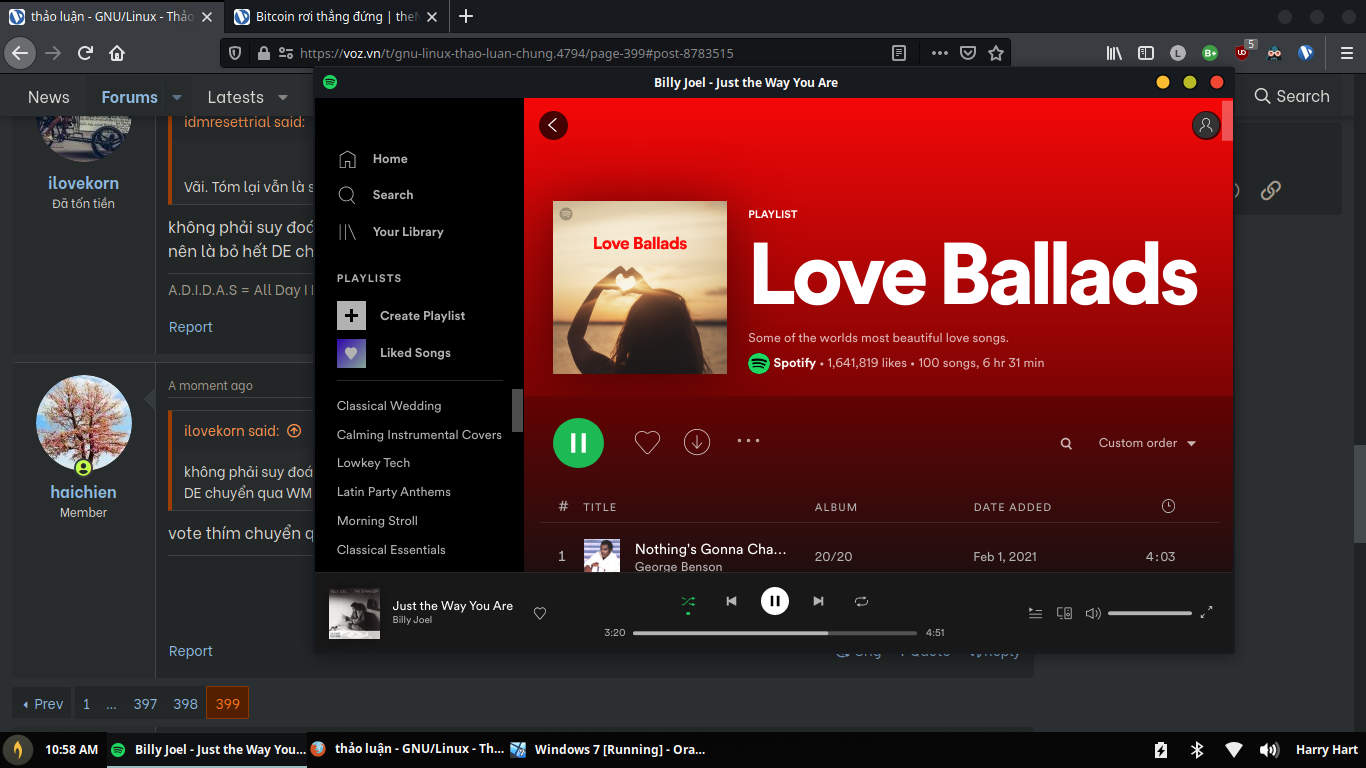Open the uBlock Origin extension
The width and height of the screenshot is (1366, 768).
pyautogui.click(x=1243, y=51)
